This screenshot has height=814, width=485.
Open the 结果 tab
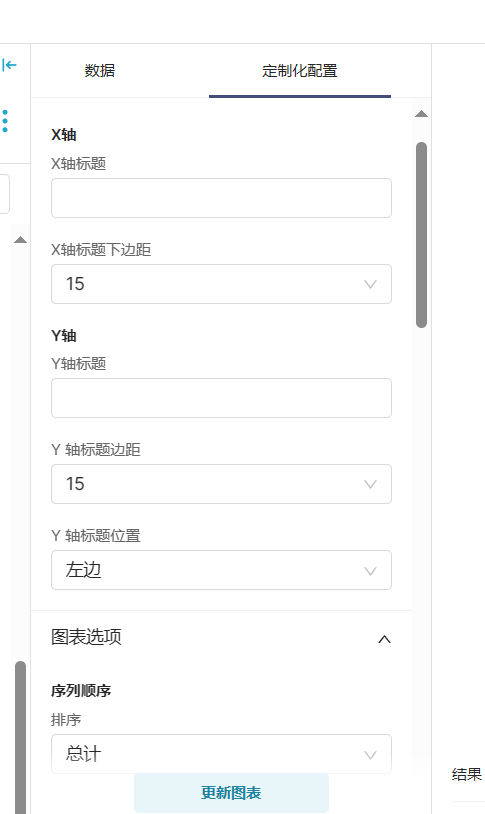467,775
